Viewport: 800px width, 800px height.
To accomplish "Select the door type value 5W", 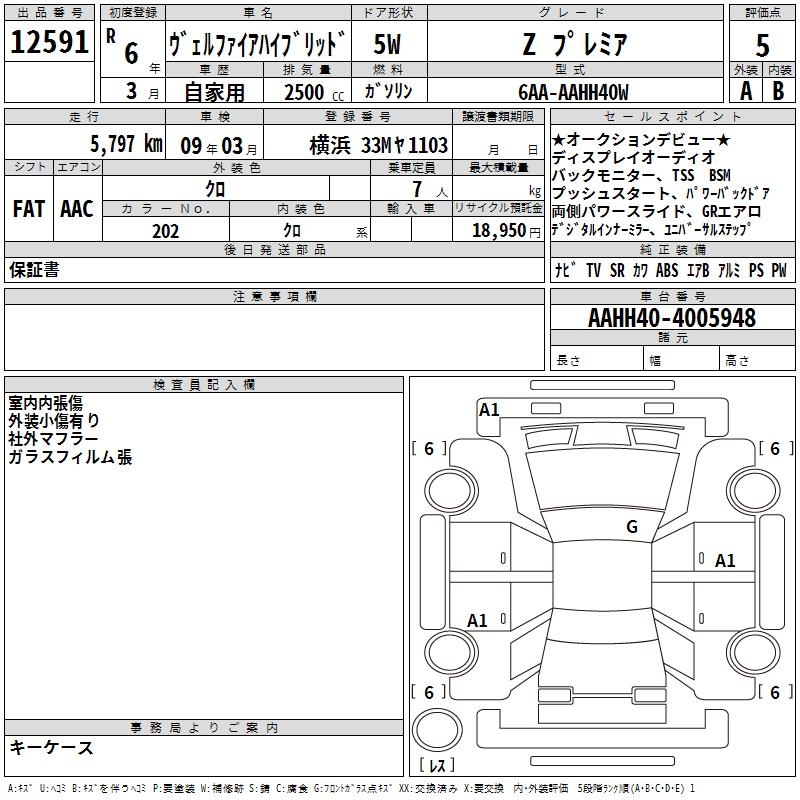I will point(387,44).
